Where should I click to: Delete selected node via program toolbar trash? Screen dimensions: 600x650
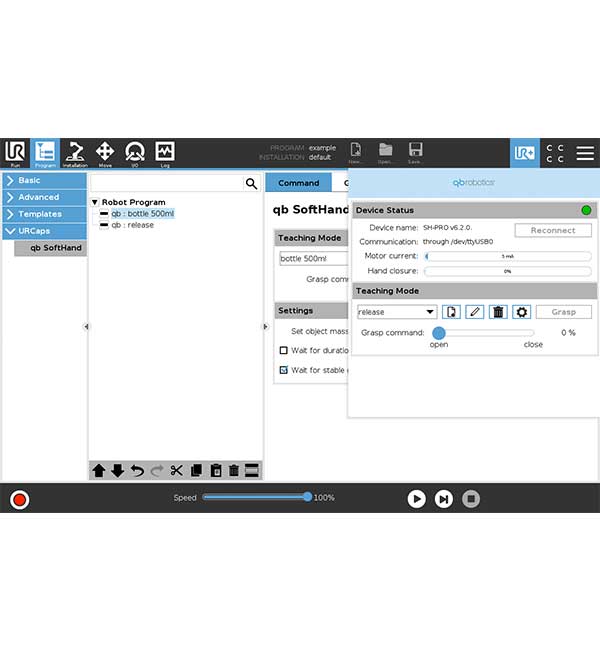click(234, 471)
